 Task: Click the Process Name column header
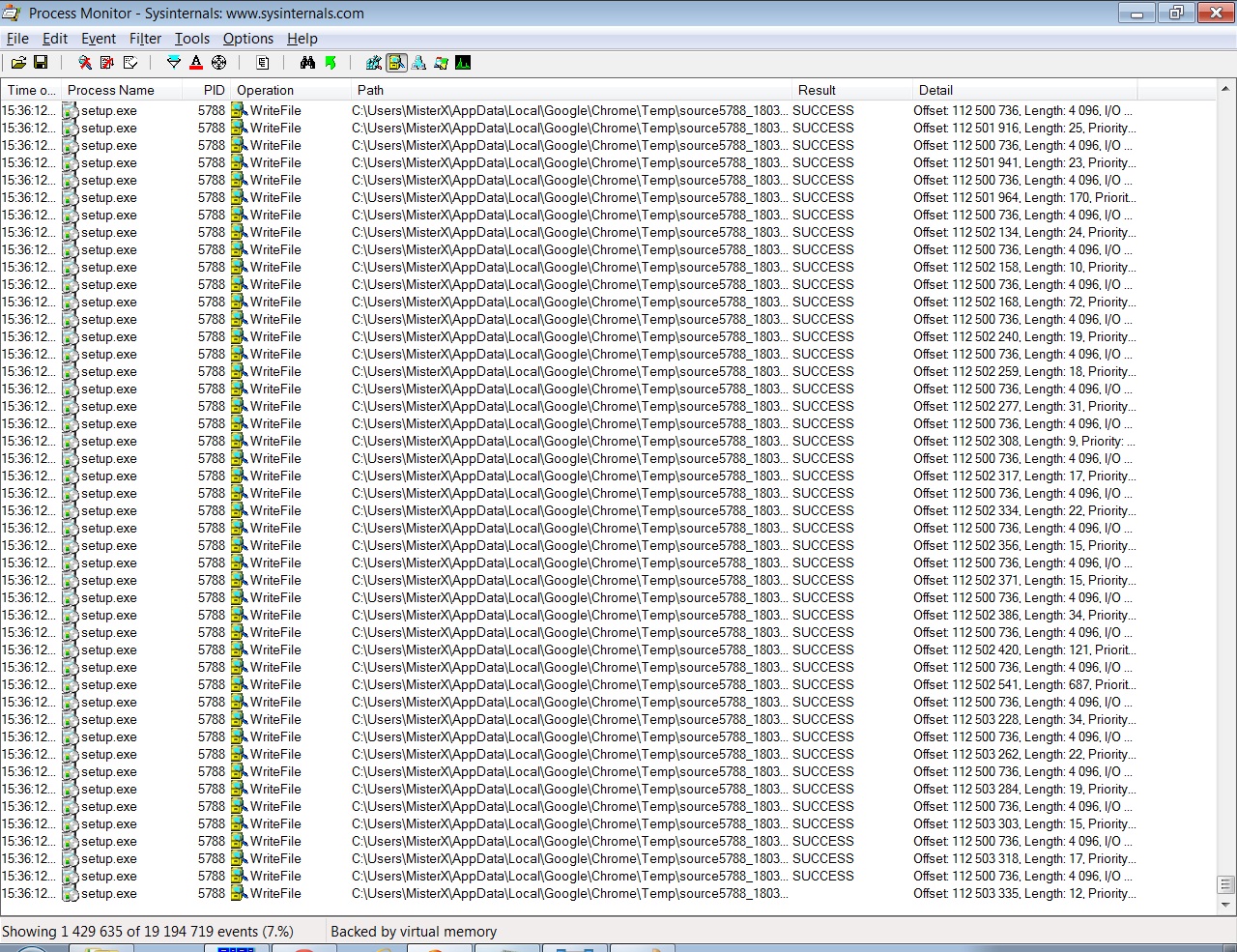tap(111, 90)
